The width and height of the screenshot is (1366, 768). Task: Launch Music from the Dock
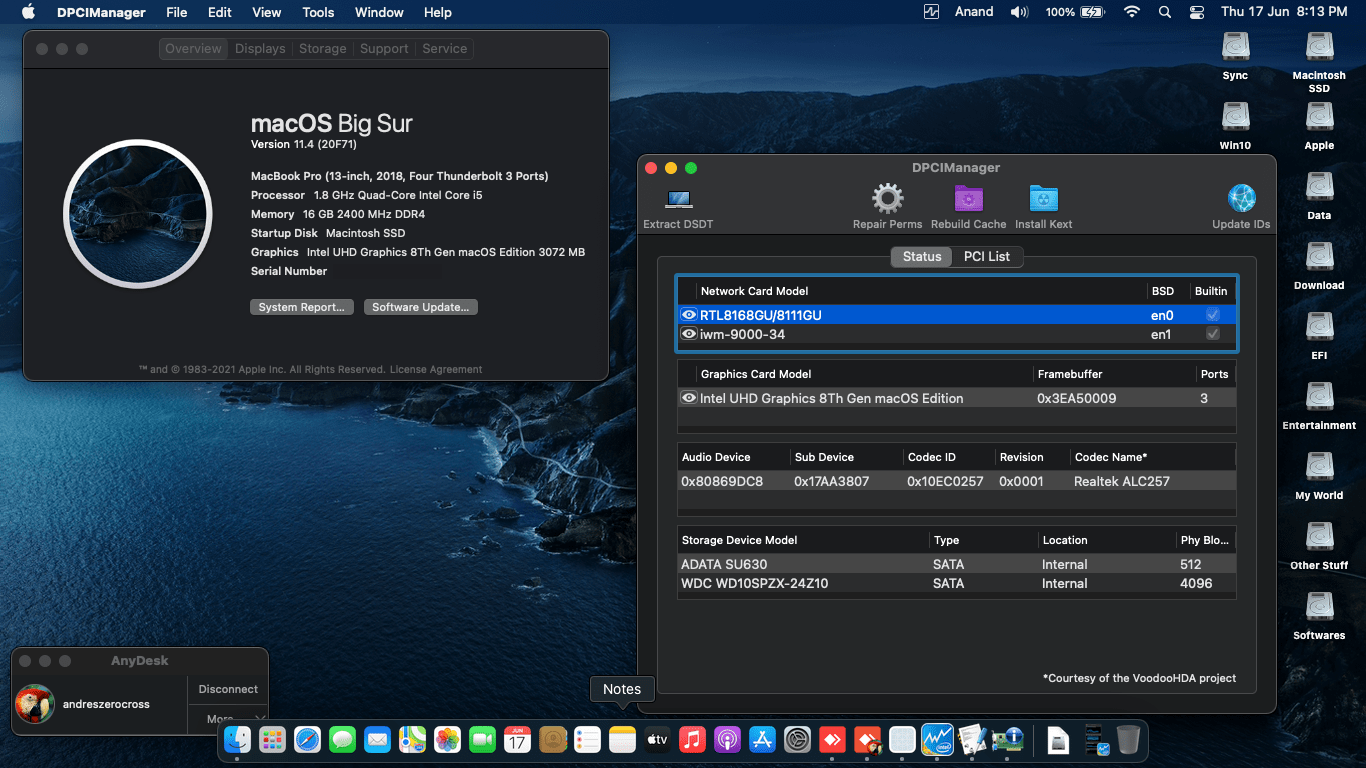pos(692,740)
